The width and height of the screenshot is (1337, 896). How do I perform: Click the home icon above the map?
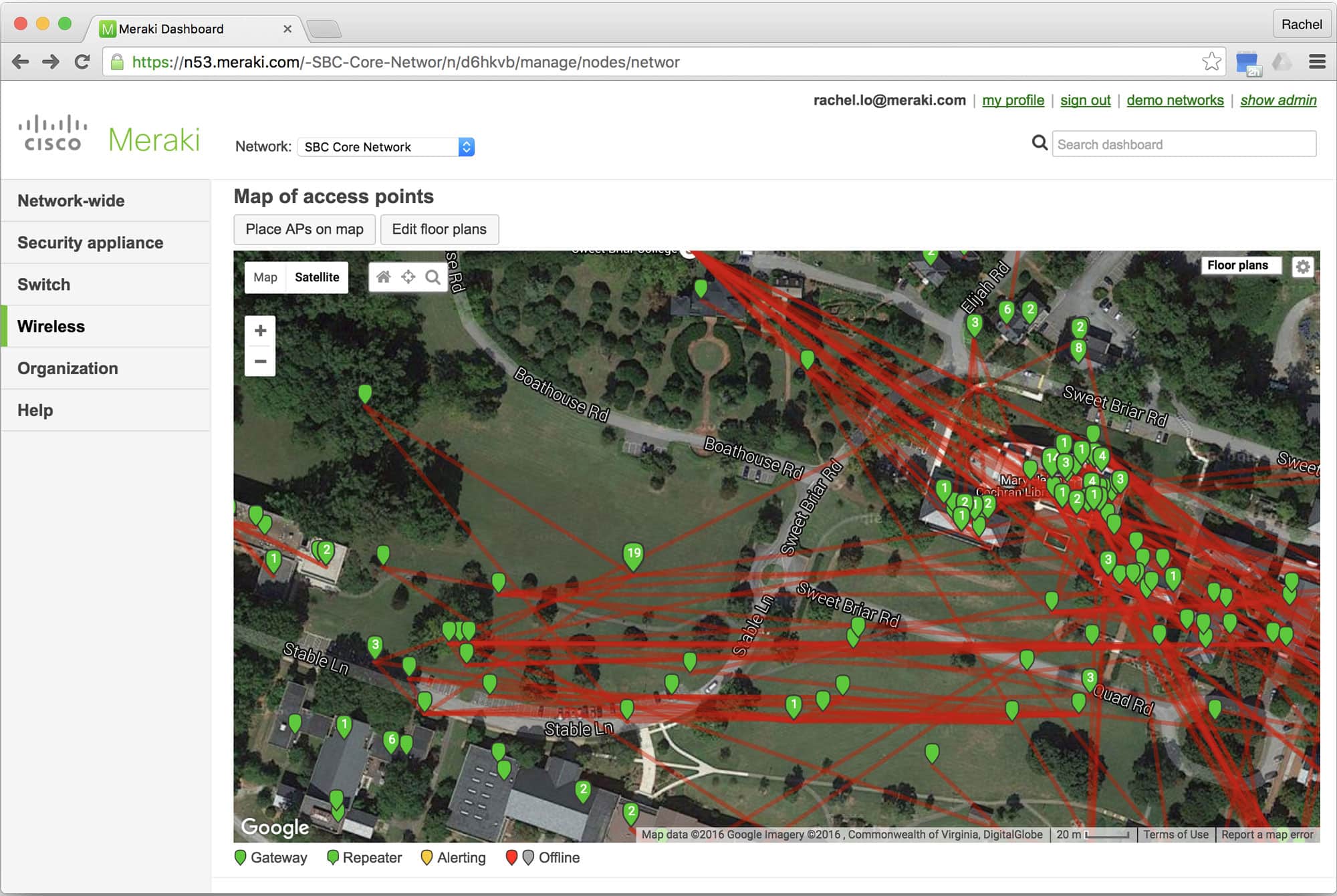click(x=383, y=277)
